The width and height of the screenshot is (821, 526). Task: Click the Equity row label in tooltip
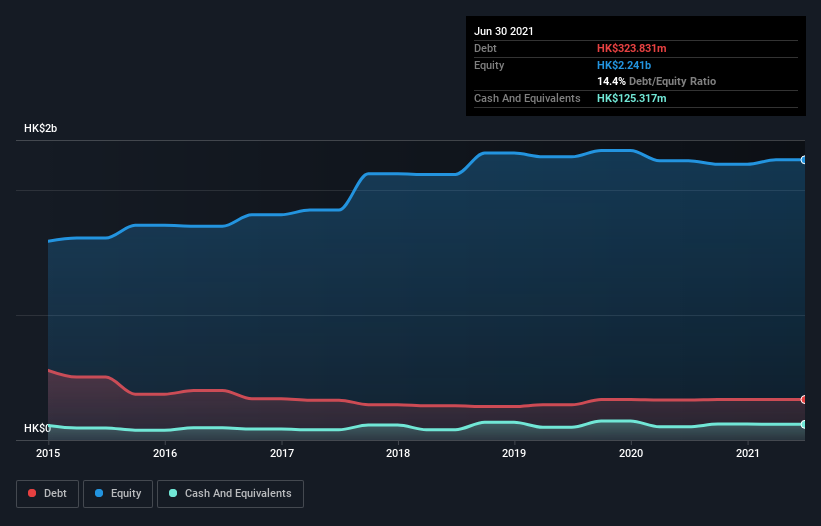pos(489,65)
